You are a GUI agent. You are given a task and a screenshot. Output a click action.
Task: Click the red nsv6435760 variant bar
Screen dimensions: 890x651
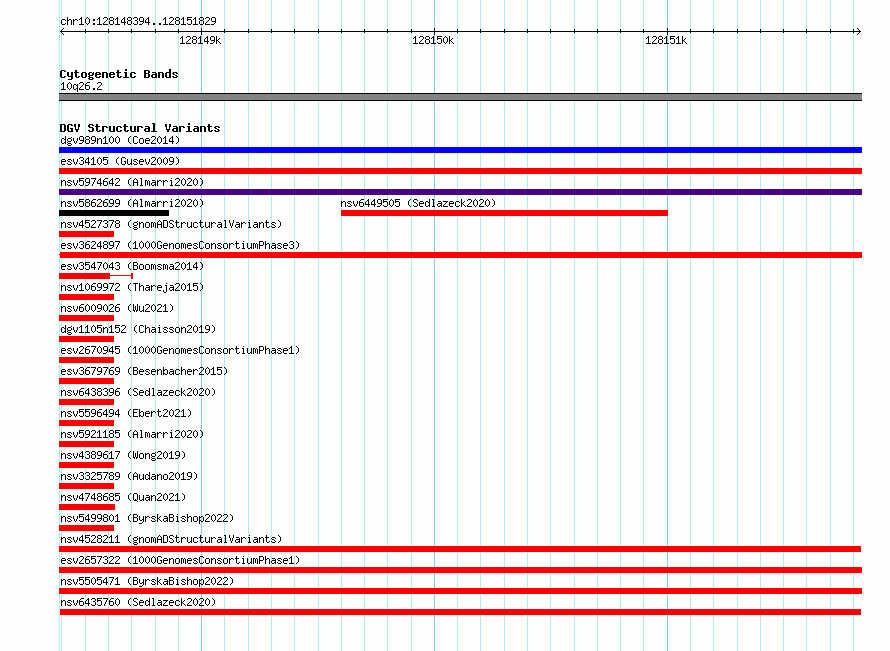tap(460, 612)
